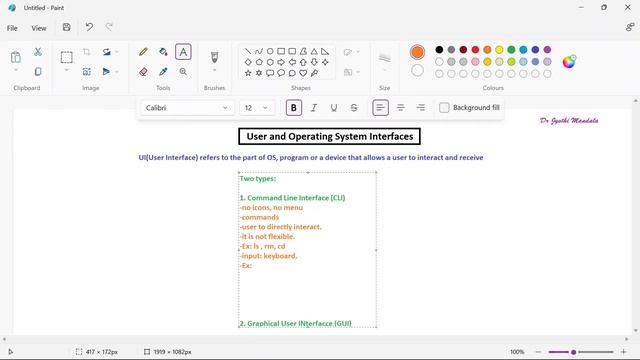
Task: Toggle Italic formatting
Action: 313,108
